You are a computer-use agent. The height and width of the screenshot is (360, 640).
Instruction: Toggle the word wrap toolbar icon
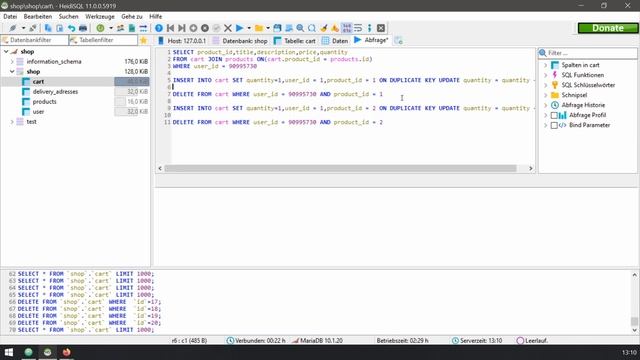click(358, 28)
